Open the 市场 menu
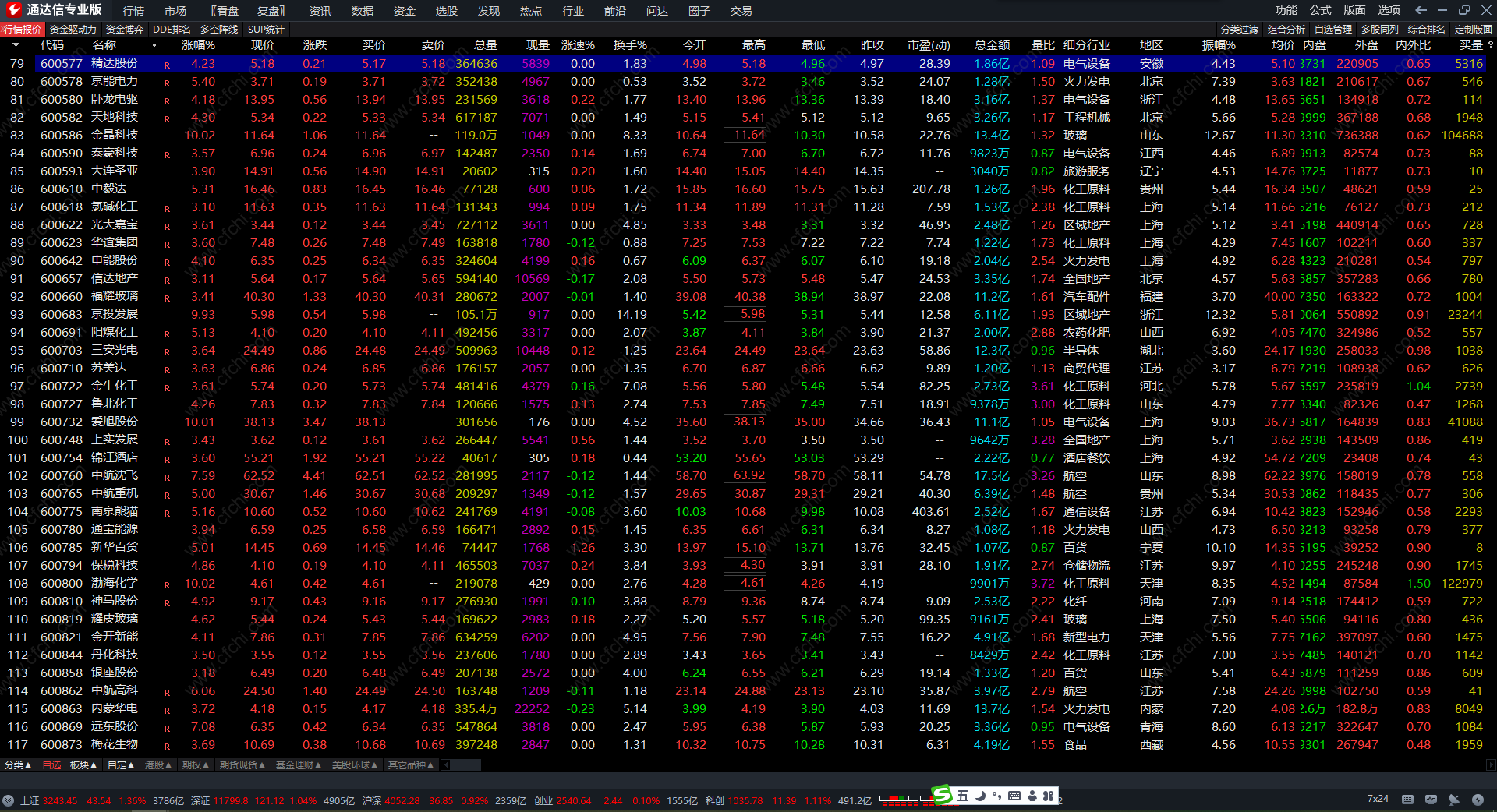Image resolution: width=1497 pixels, height=812 pixels. 175,11
